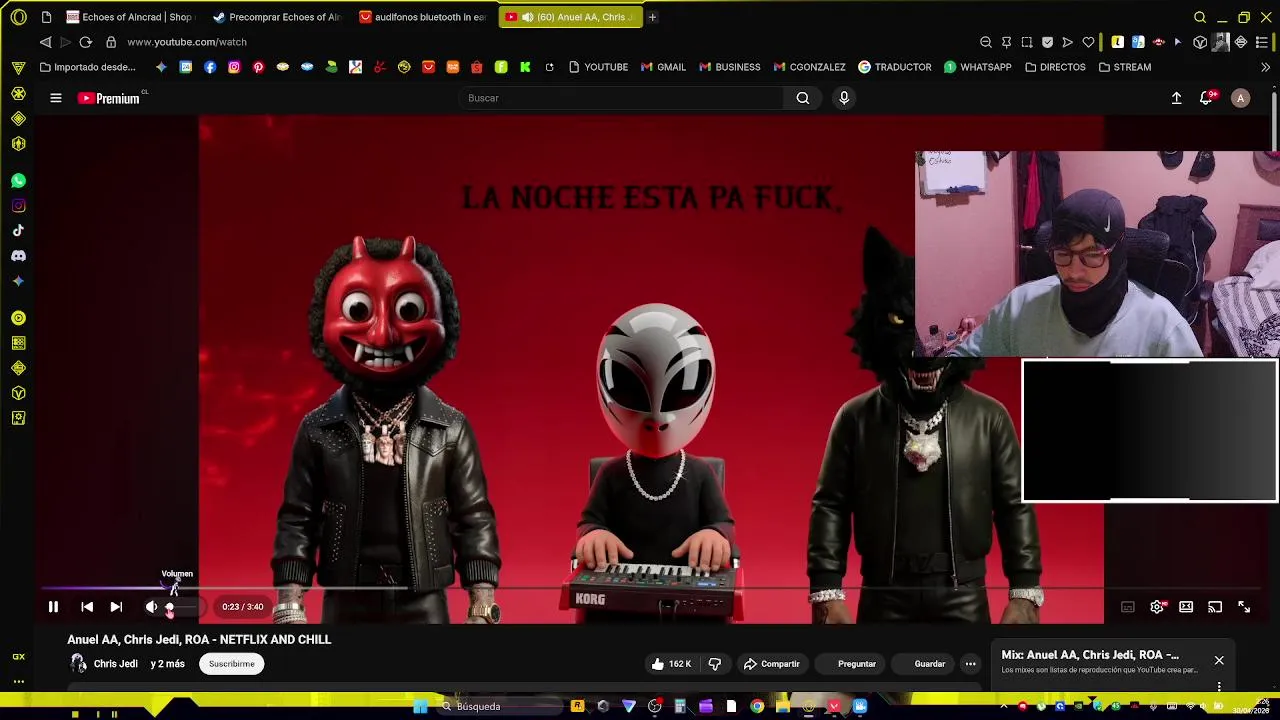Open the 'Importado desde...' bookmarks folder

tap(87, 67)
